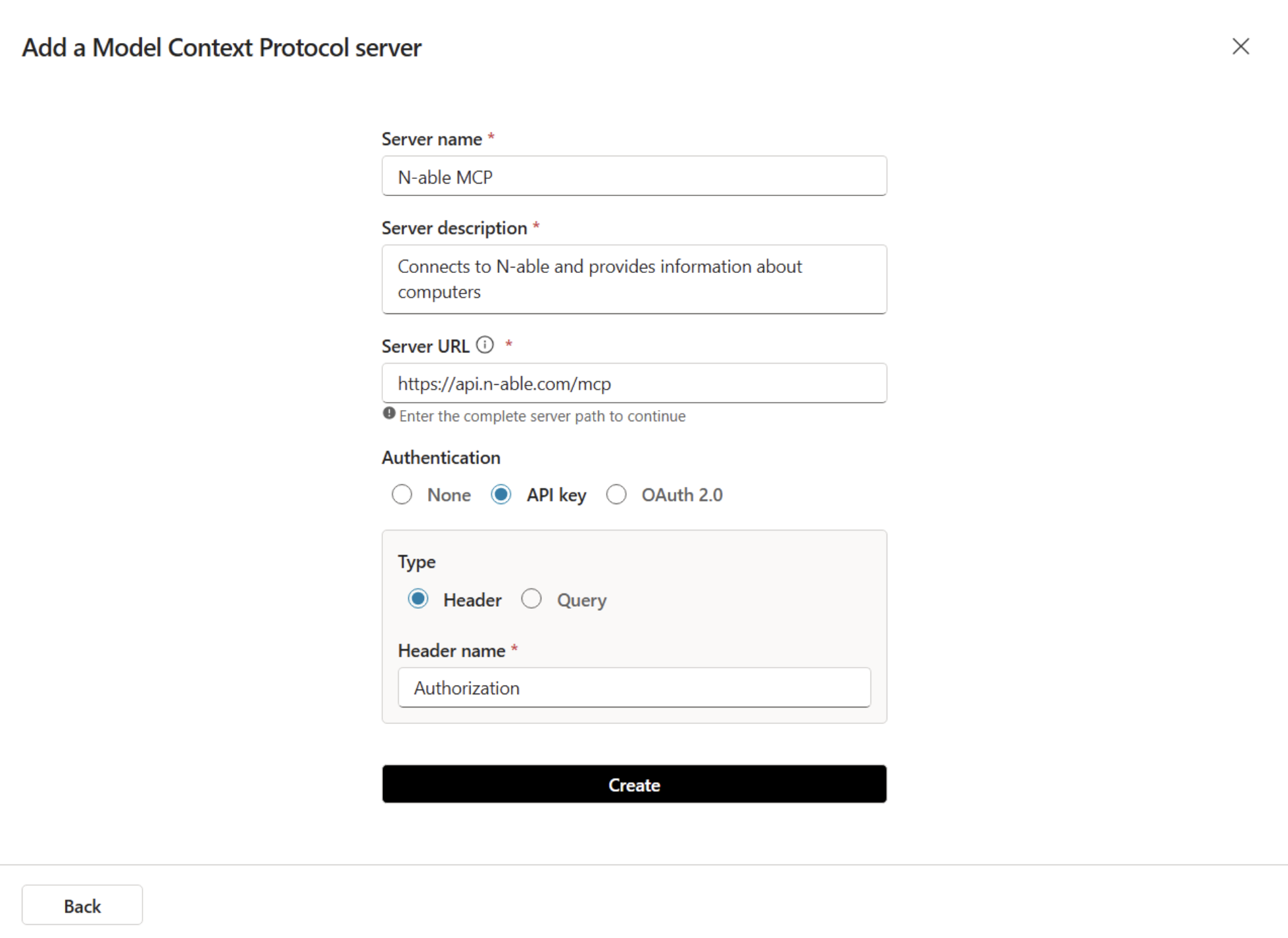Click the Type label in the API key panel
Image resolution: width=1288 pixels, height=938 pixels.
[416, 561]
